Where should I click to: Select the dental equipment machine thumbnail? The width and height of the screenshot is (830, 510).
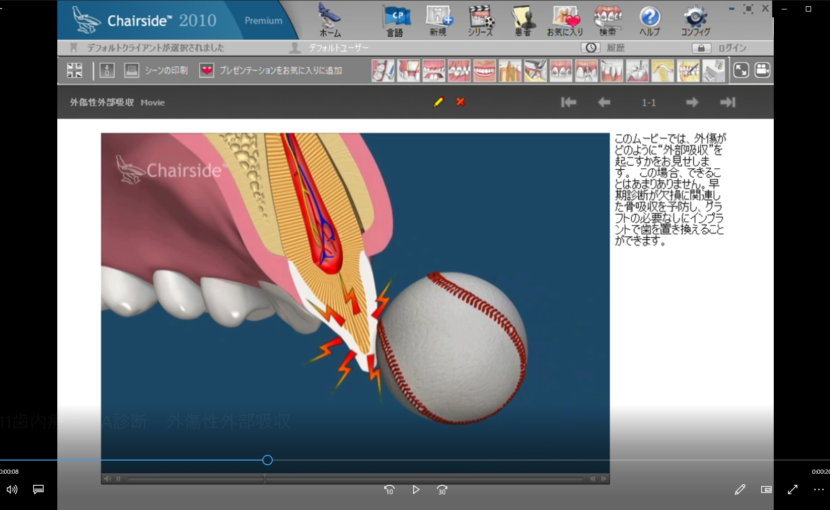coord(713,70)
